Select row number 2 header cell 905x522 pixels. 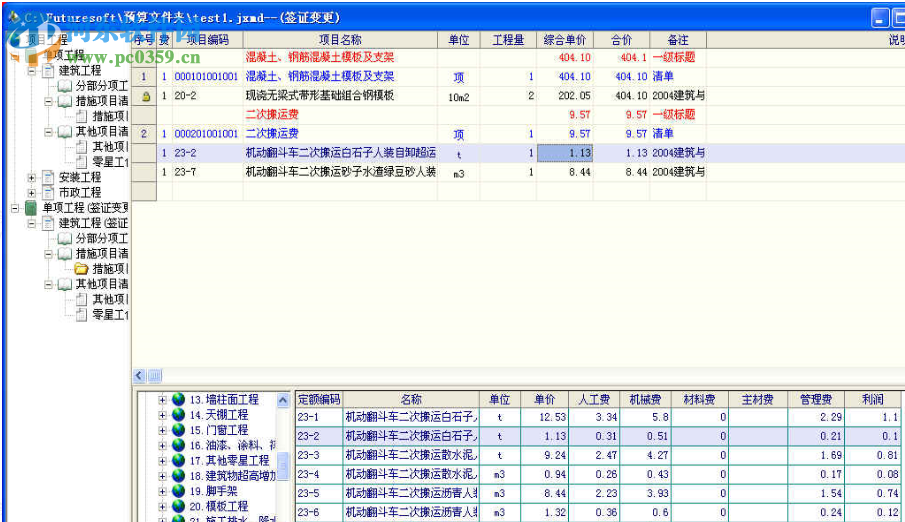click(144, 134)
